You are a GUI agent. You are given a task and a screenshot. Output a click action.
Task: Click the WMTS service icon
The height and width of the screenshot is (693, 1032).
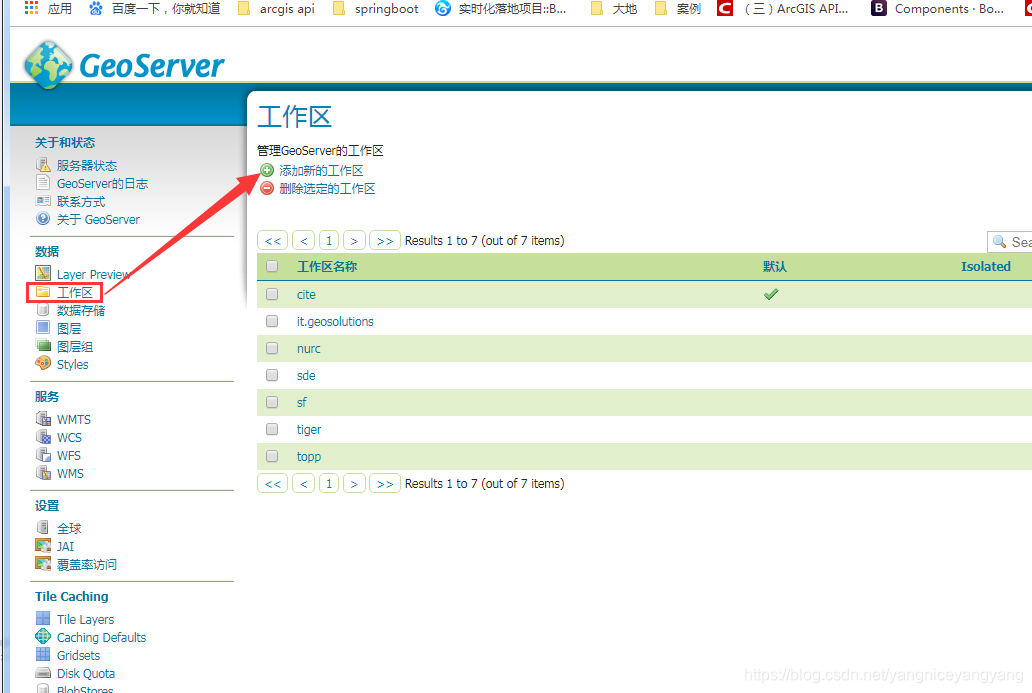tap(43, 419)
